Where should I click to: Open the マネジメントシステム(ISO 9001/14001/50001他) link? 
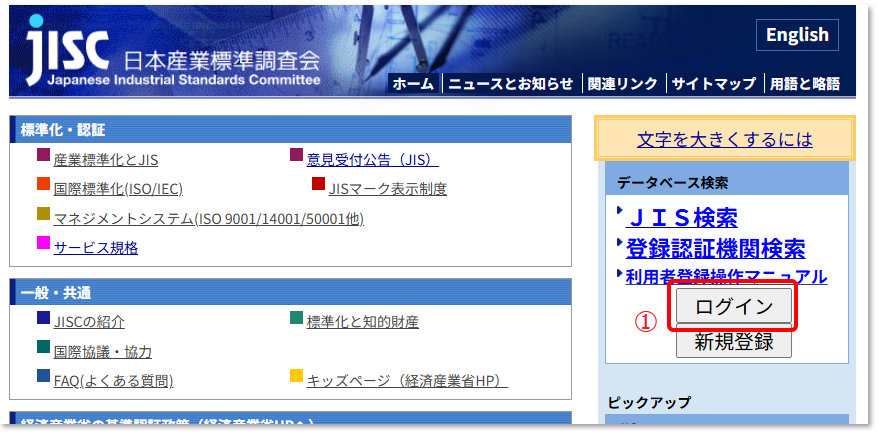[x=209, y=219]
